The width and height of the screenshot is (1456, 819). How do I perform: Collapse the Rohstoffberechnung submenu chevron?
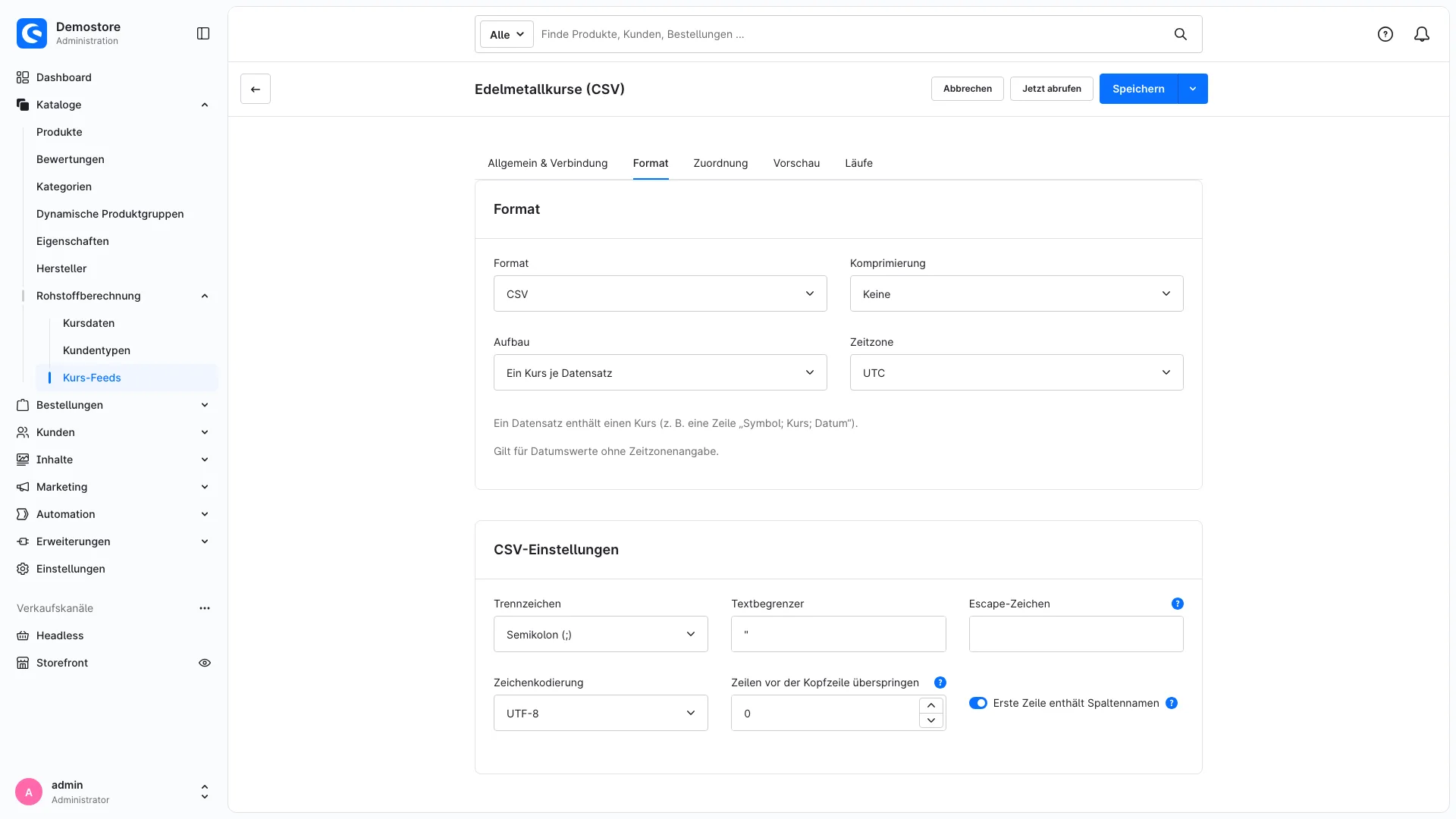(x=205, y=296)
